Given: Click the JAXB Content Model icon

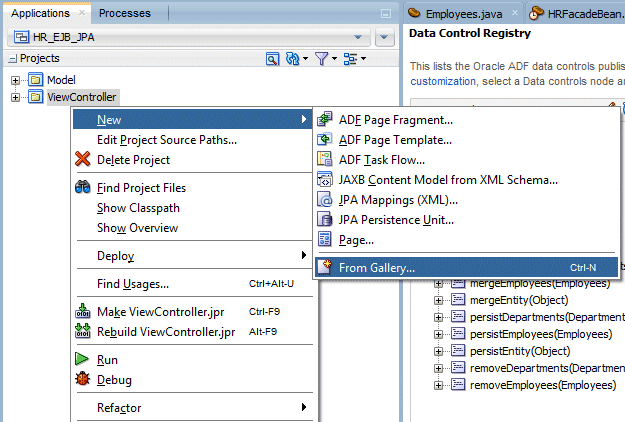Looking at the screenshot, I should (x=325, y=179).
